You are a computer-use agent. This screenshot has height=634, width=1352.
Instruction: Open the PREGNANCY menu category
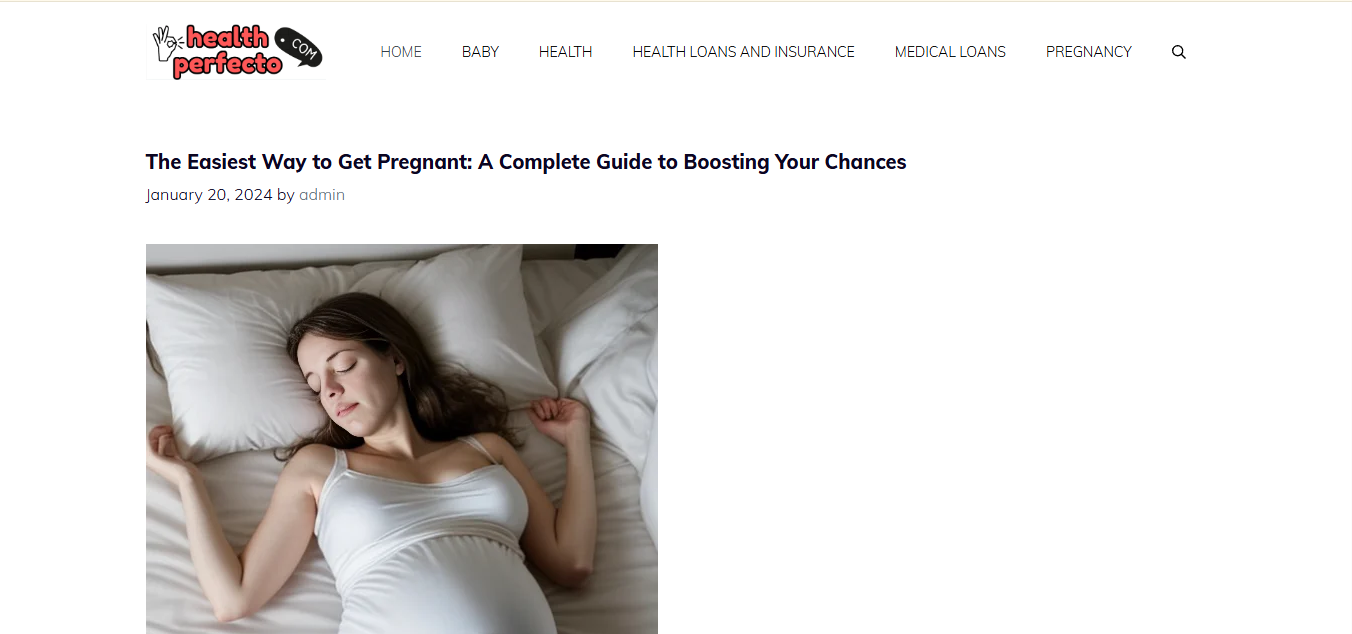pos(1089,52)
